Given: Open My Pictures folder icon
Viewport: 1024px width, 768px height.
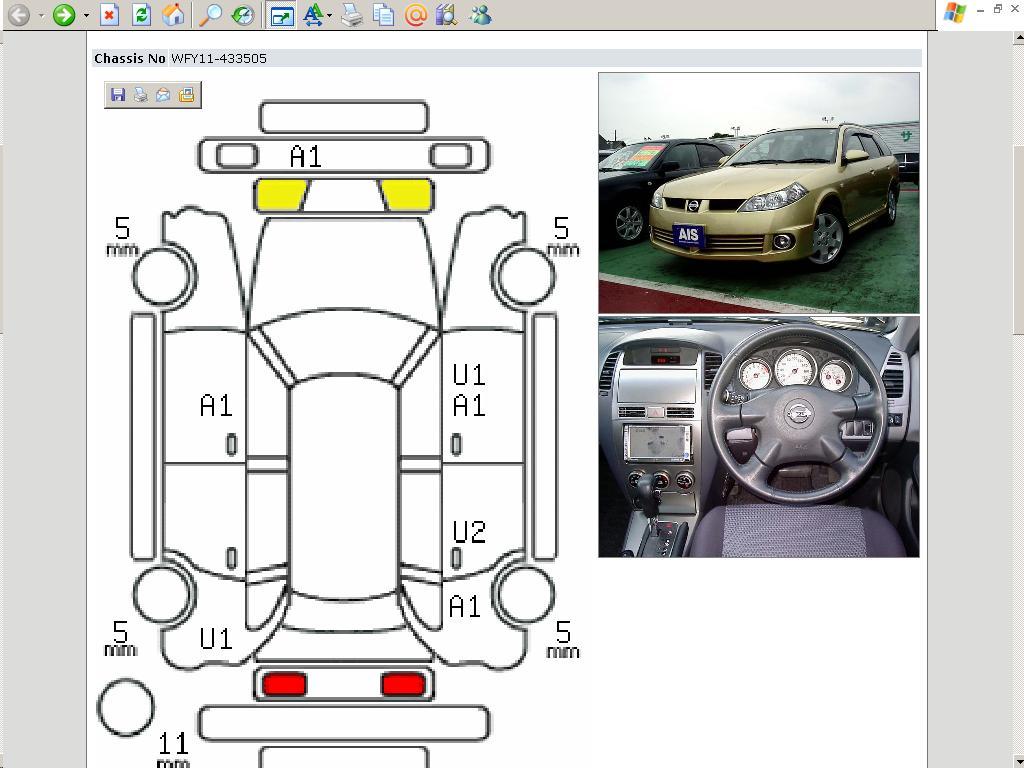Looking at the screenshot, I should (x=186, y=95).
